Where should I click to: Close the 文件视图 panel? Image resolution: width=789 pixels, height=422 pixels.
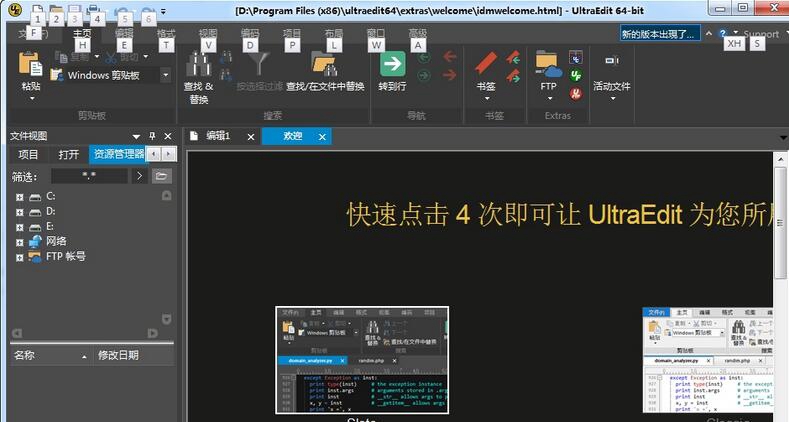click(x=168, y=136)
